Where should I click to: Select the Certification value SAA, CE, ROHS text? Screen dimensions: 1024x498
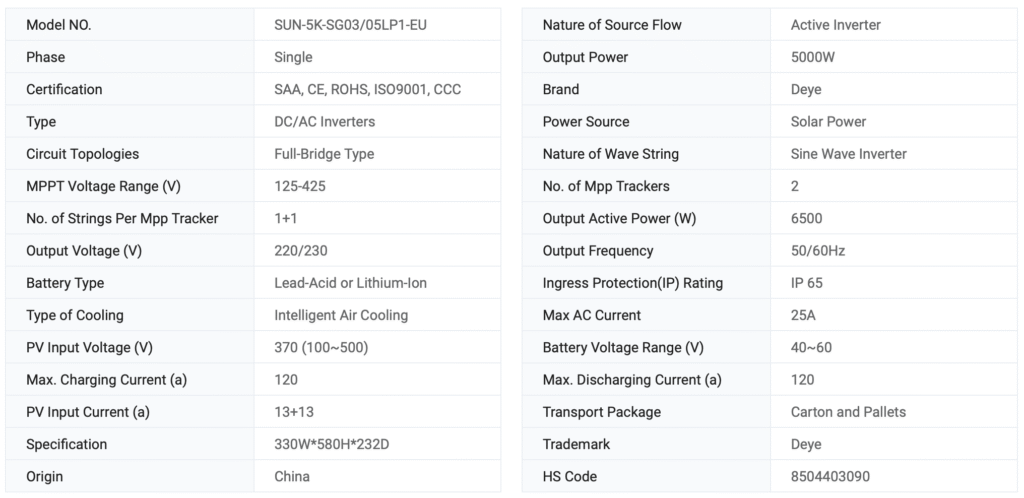(367, 89)
